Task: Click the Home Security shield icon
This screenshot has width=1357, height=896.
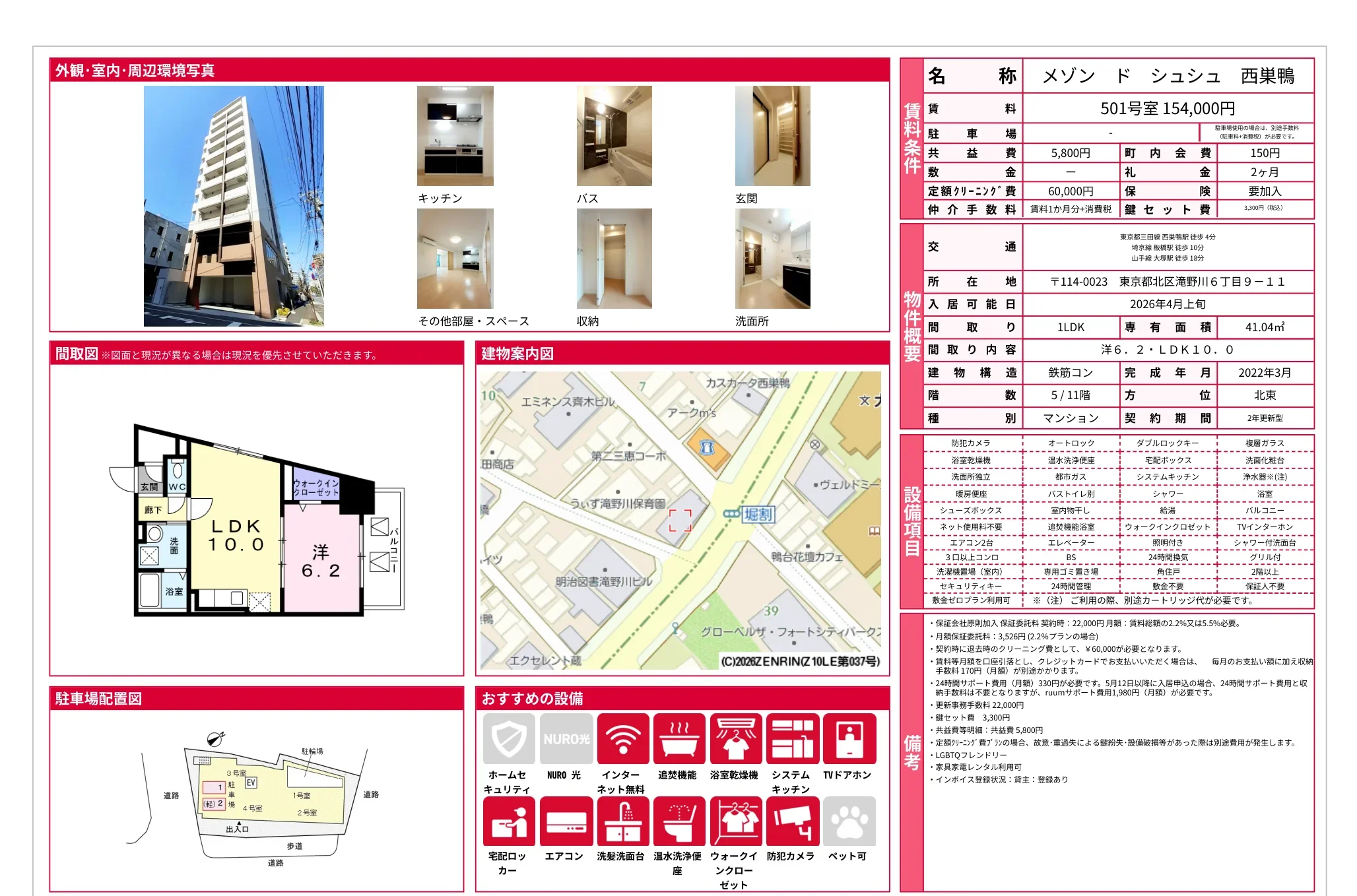Action: coord(508,738)
